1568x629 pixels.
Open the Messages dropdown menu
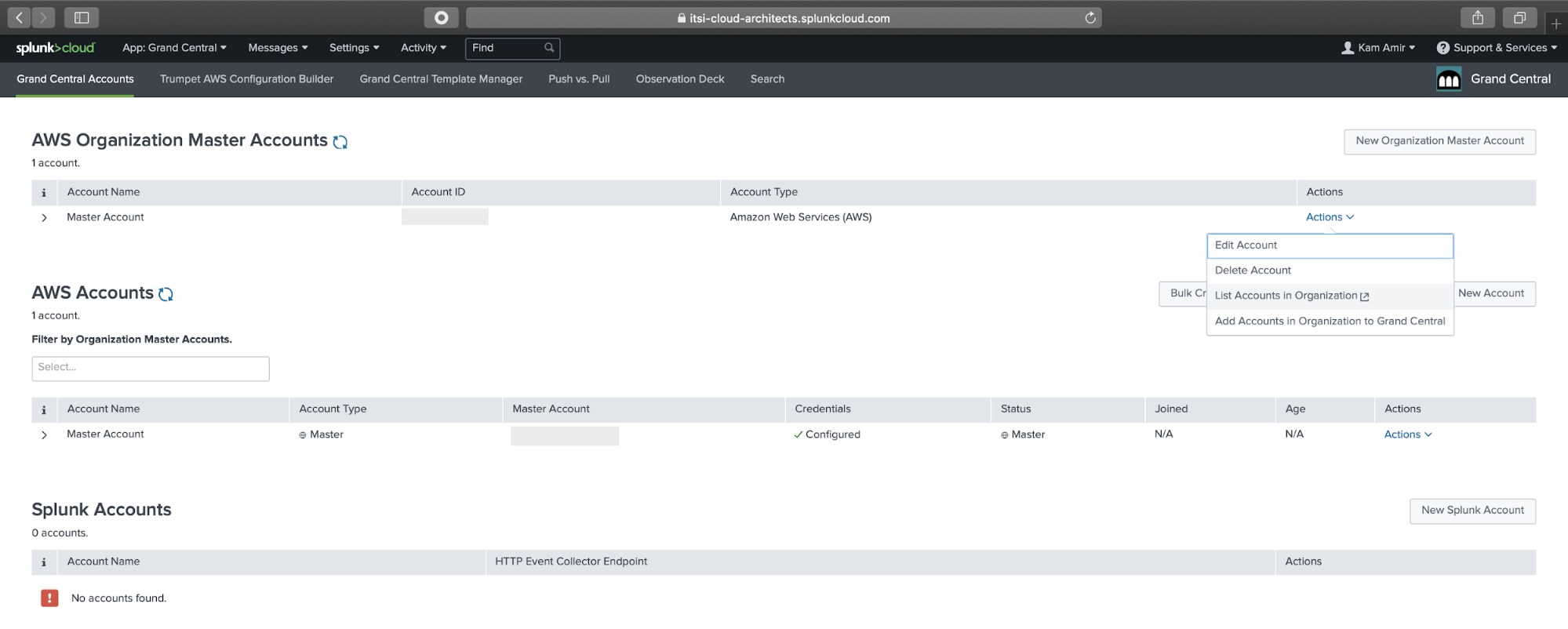point(278,48)
